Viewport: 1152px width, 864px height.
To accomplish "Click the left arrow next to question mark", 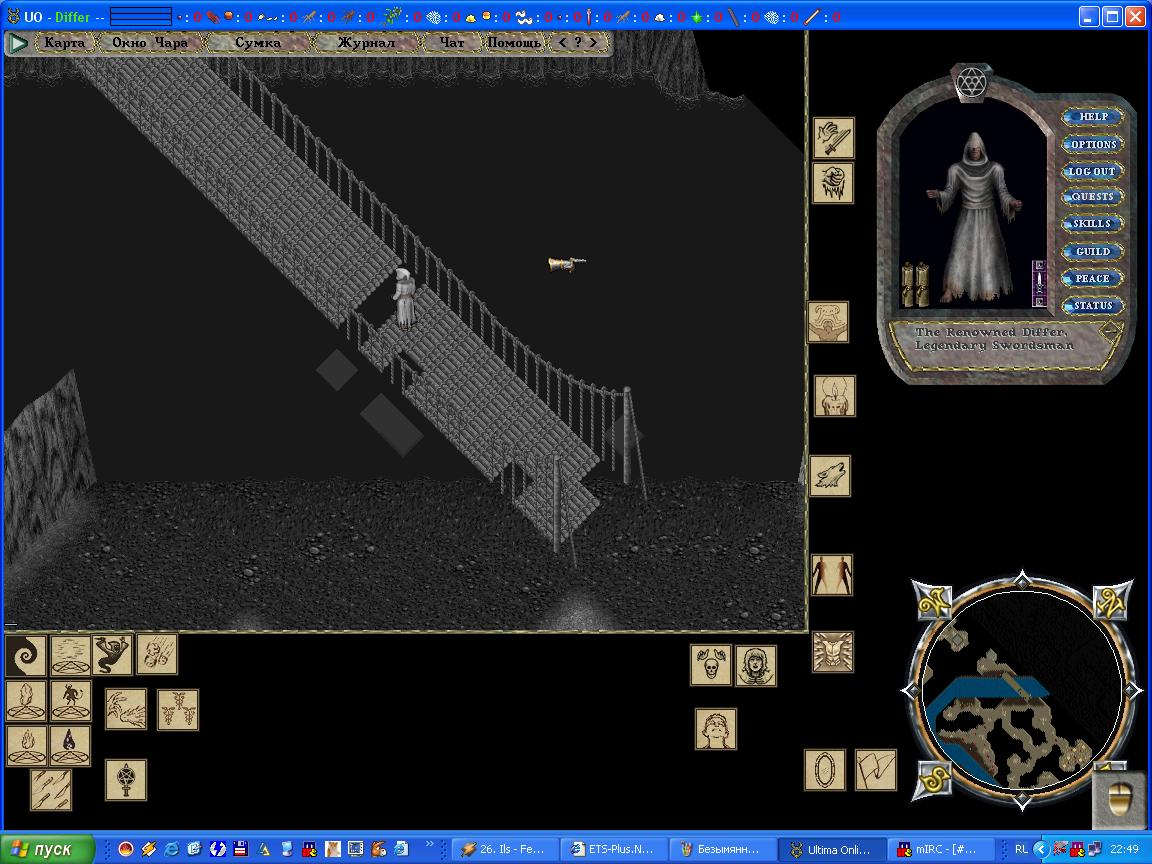I will click(562, 43).
